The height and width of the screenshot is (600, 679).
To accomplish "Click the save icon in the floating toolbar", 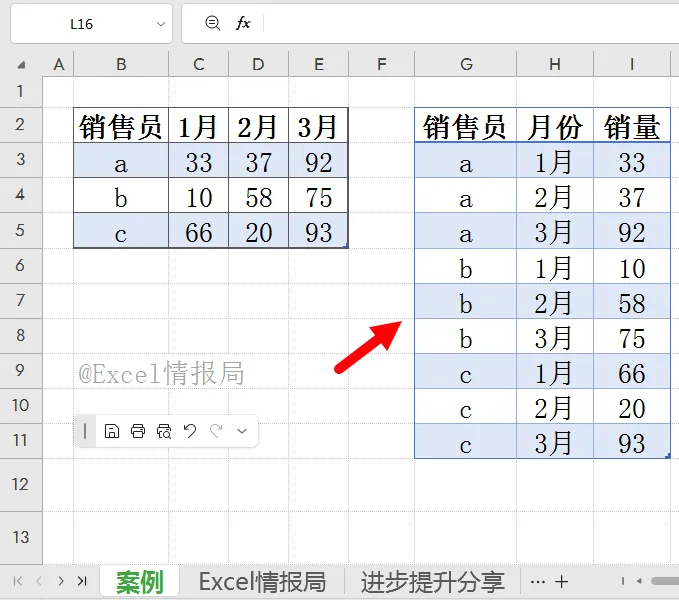I will point(112,431).
